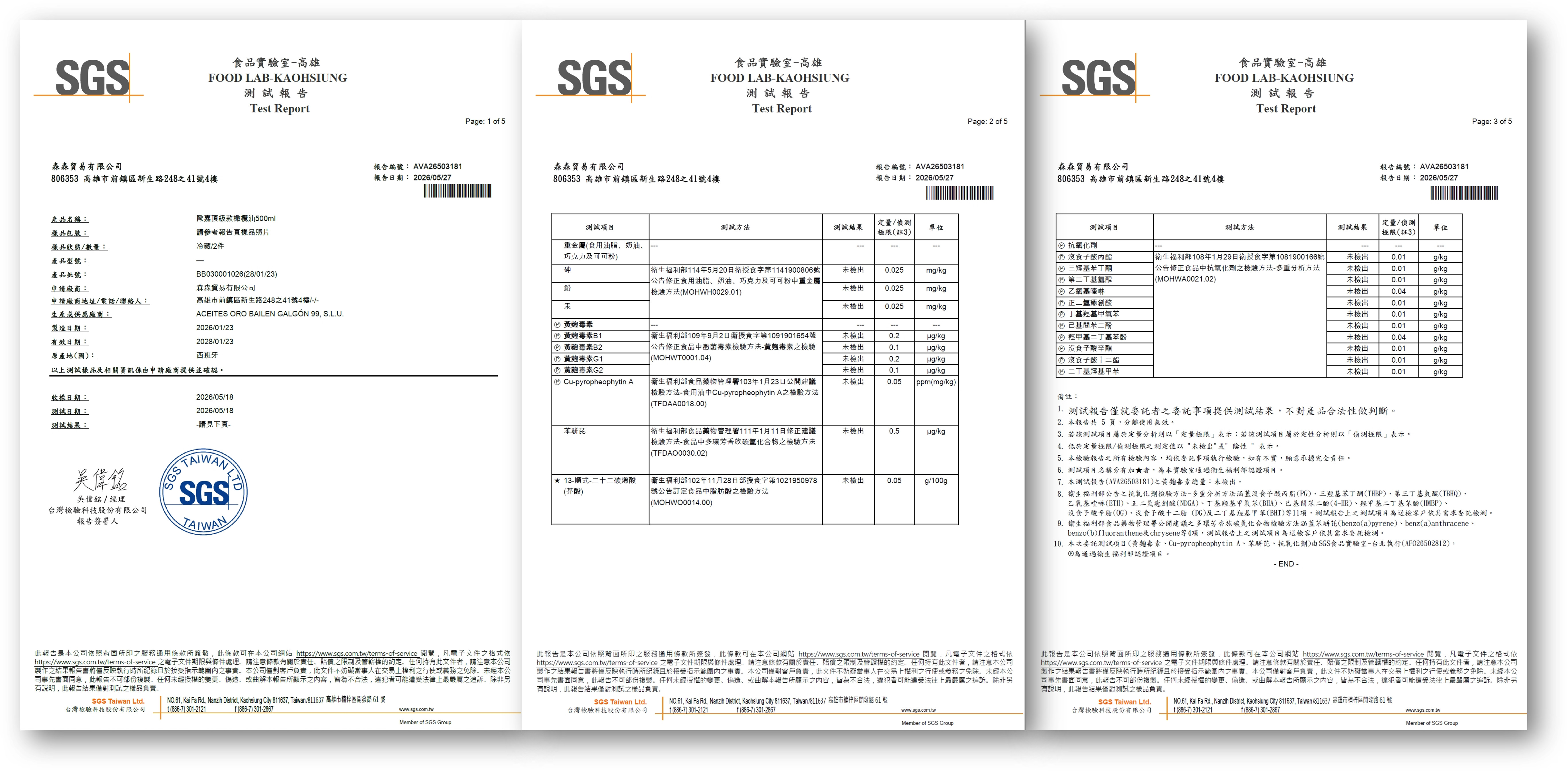Click the star symbol before 13-順式-二十二碳烯酸
1568x771 pixels.
pyautogui.click(x=557, y=481)
